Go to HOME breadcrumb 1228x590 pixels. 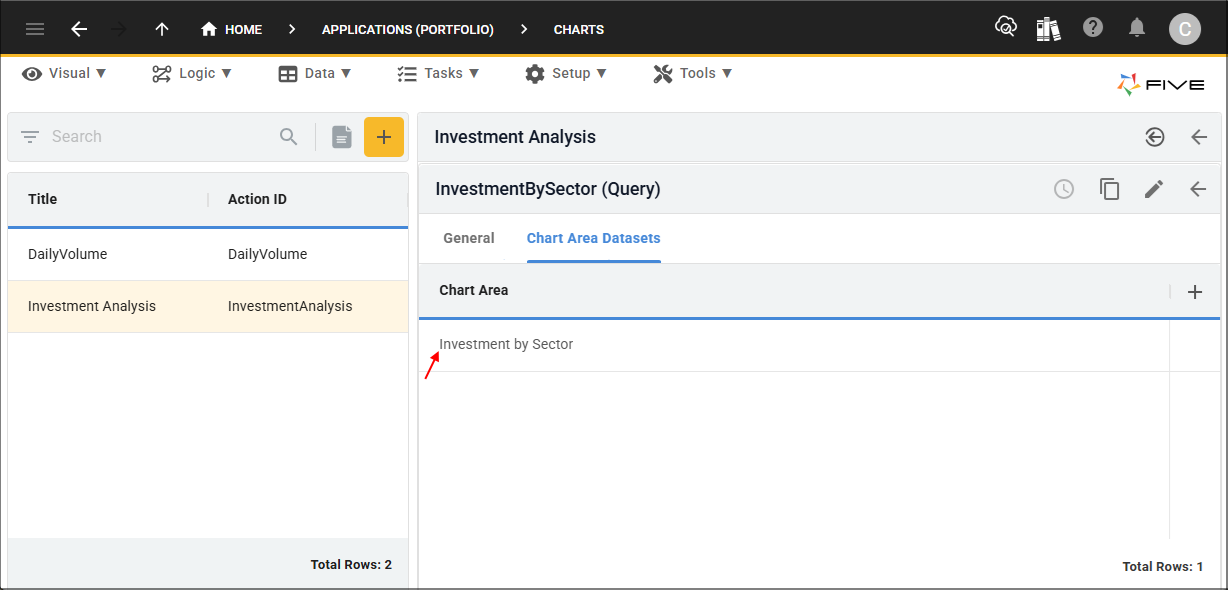(232, 29)
